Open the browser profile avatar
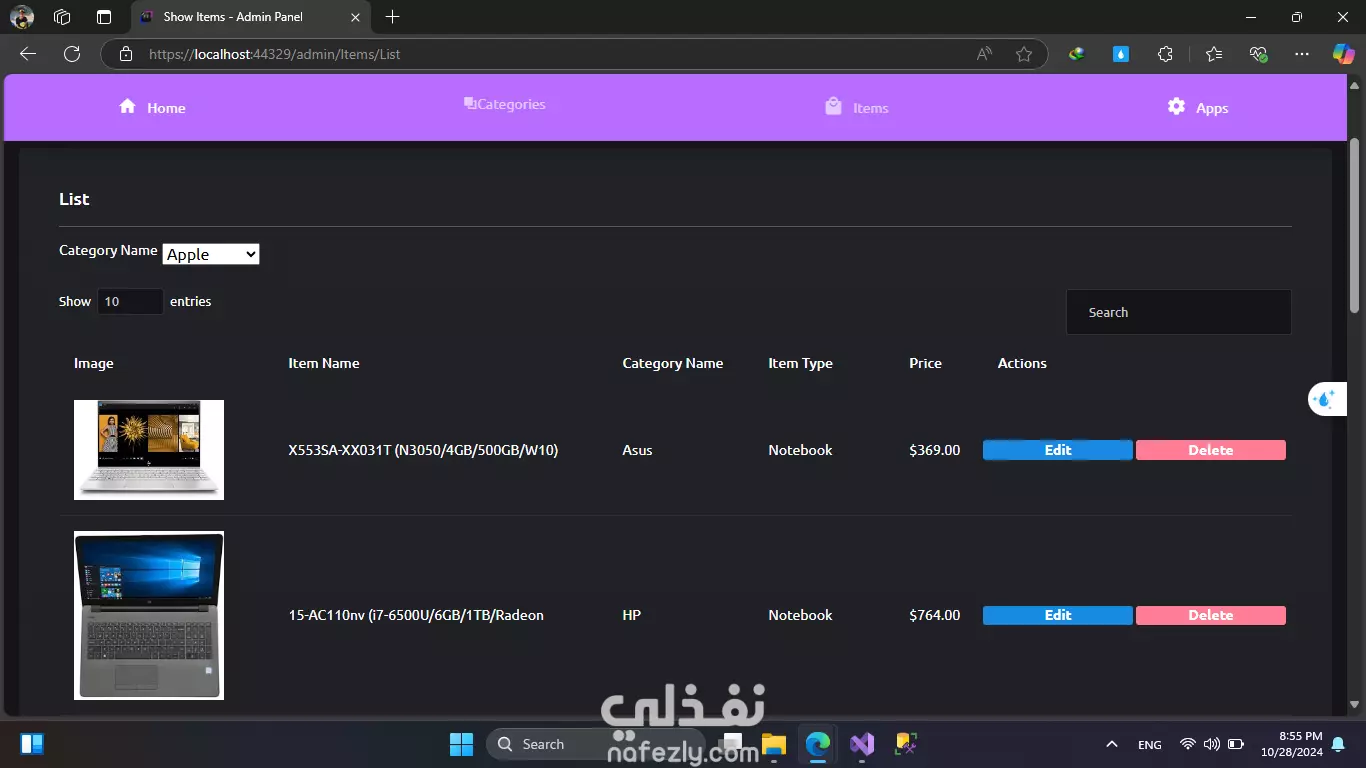The width and height of the screenshot is (1366, 768). (21, 17)
